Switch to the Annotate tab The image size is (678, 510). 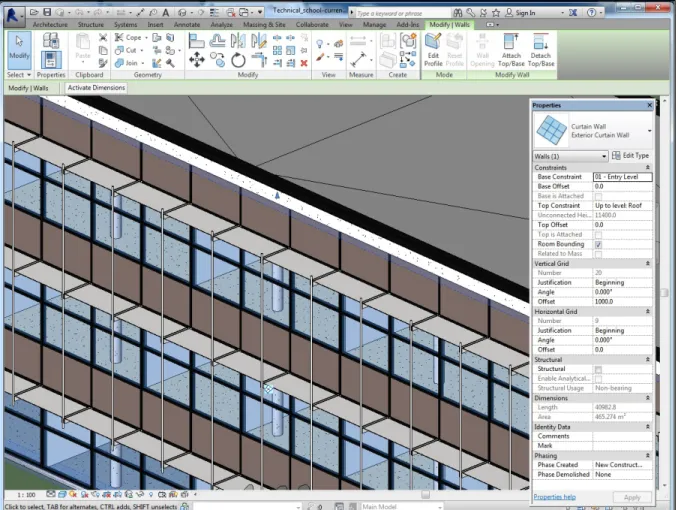click(187, 25)
